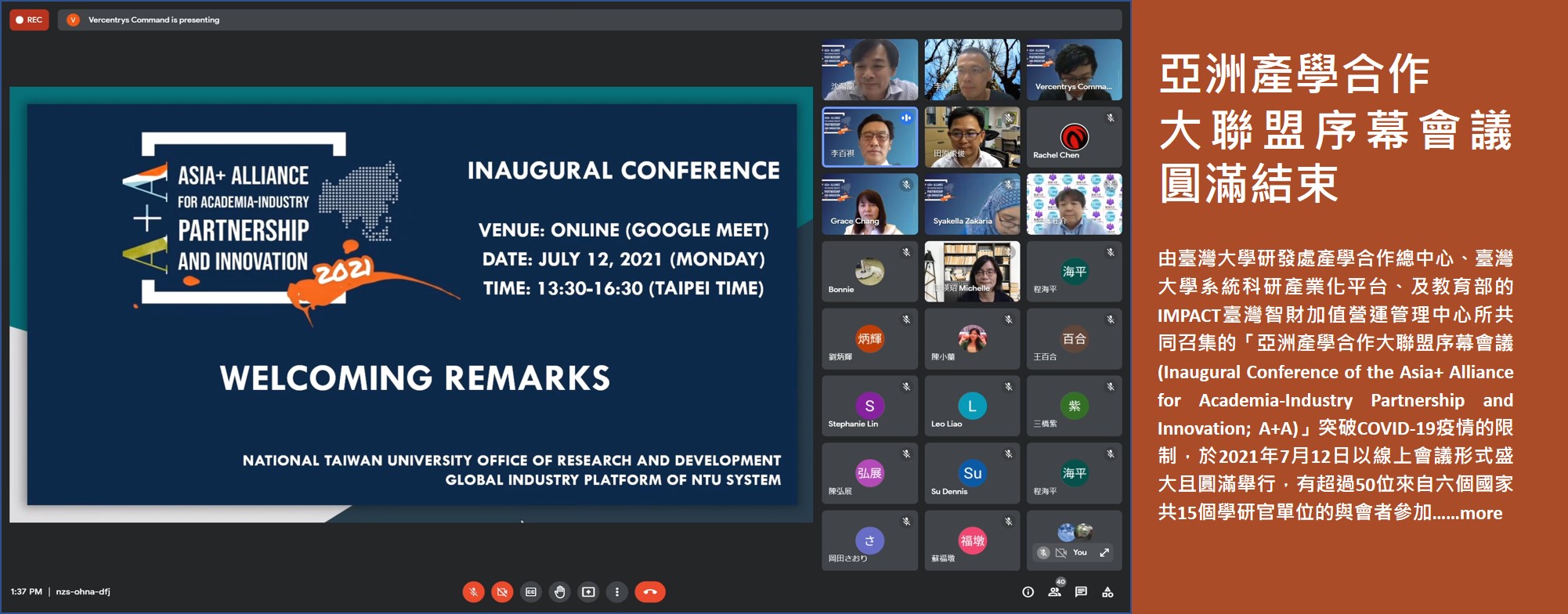1568x614 pixels.
Task: Select Su Dennis's participant tile
Action: 972,474
